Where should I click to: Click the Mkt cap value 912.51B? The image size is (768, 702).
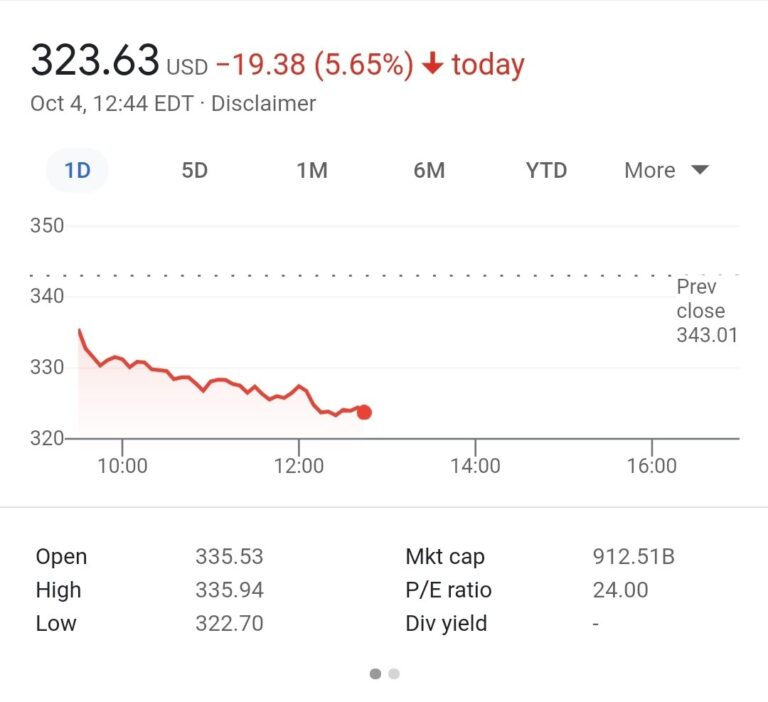click(x=633, y=557)
